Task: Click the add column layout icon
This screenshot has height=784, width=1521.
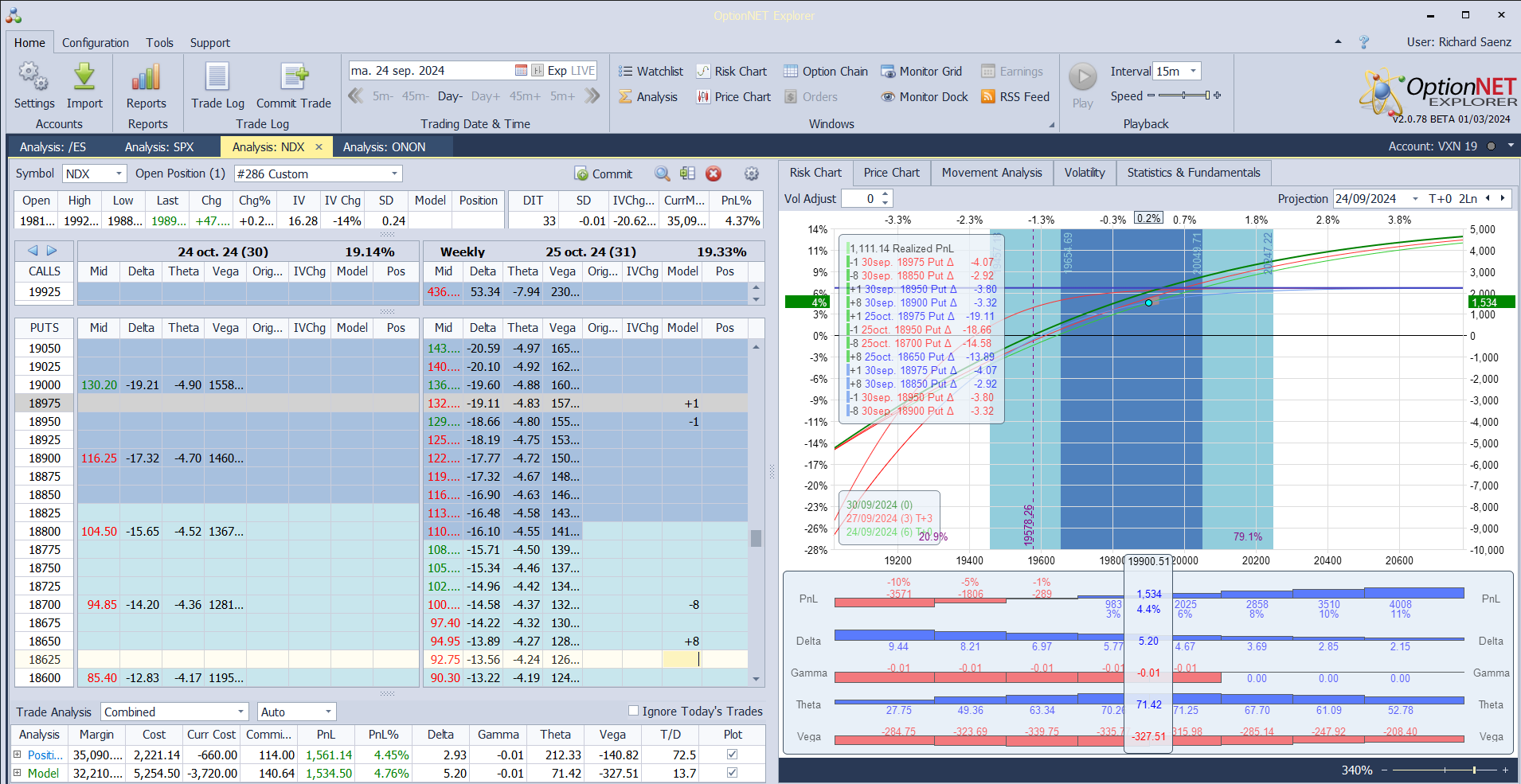Action: click(688, 174)
